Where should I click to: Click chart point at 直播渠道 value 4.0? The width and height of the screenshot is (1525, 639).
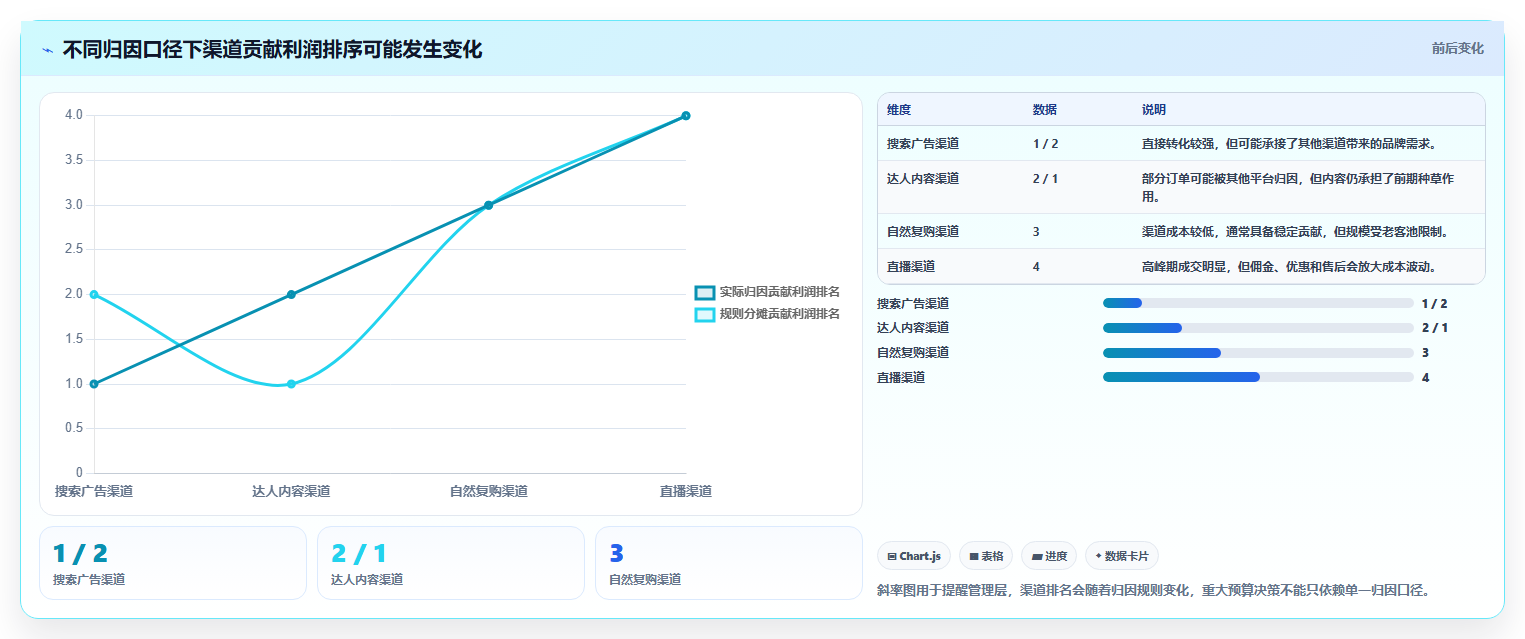(x=686, y=115)
